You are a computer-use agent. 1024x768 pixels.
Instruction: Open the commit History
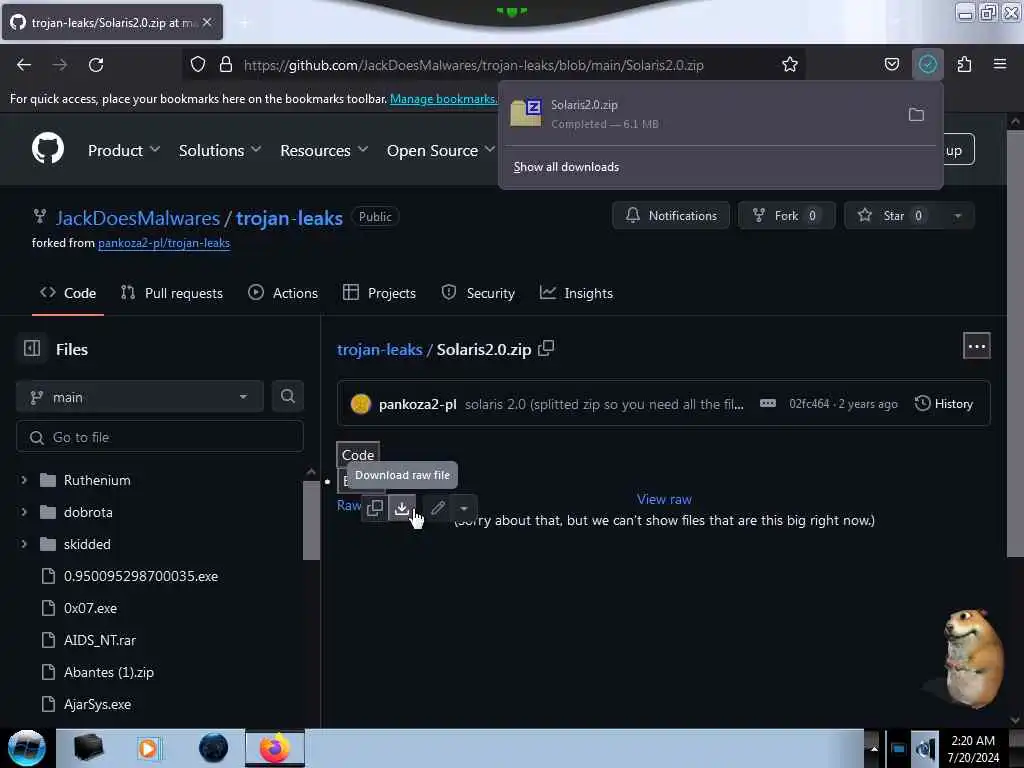click(x=944, y=404)
